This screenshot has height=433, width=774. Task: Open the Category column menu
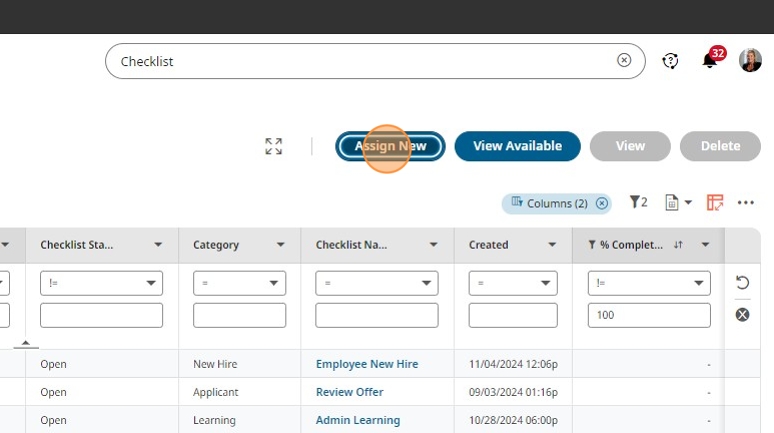pyautogui.click(x=280, y=245)
